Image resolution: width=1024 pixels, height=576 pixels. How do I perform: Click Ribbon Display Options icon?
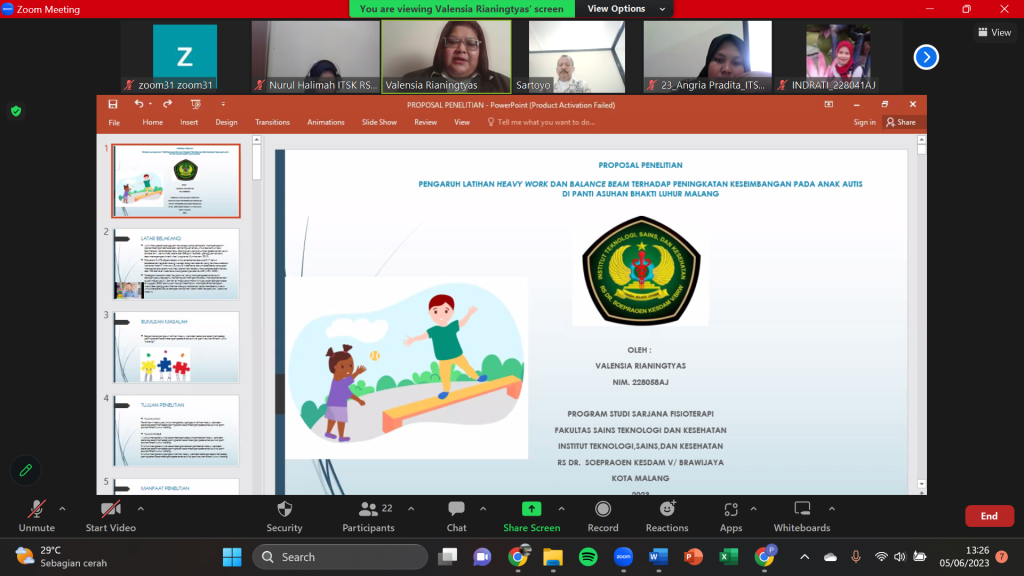tap(829, 104)
